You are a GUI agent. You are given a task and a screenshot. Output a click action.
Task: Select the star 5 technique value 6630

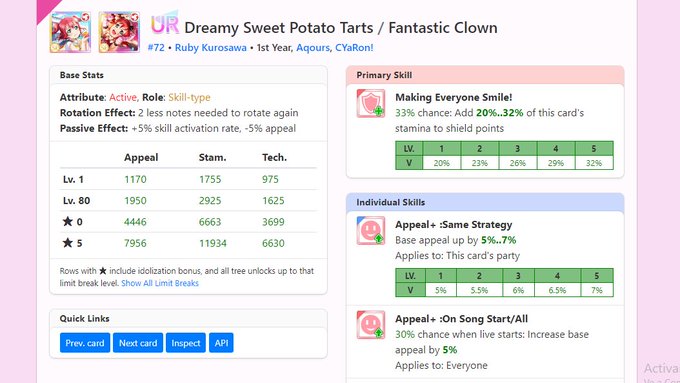coord(273,243)
